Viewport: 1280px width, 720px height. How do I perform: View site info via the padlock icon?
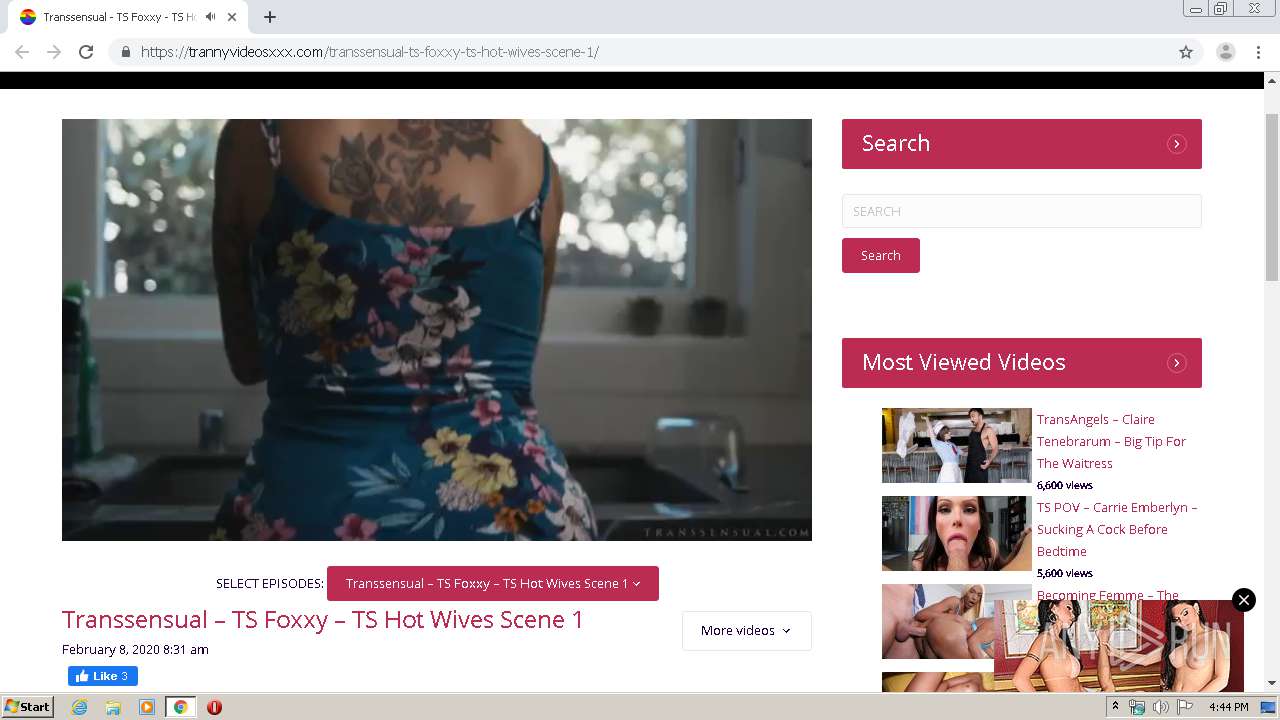(125, 52)
